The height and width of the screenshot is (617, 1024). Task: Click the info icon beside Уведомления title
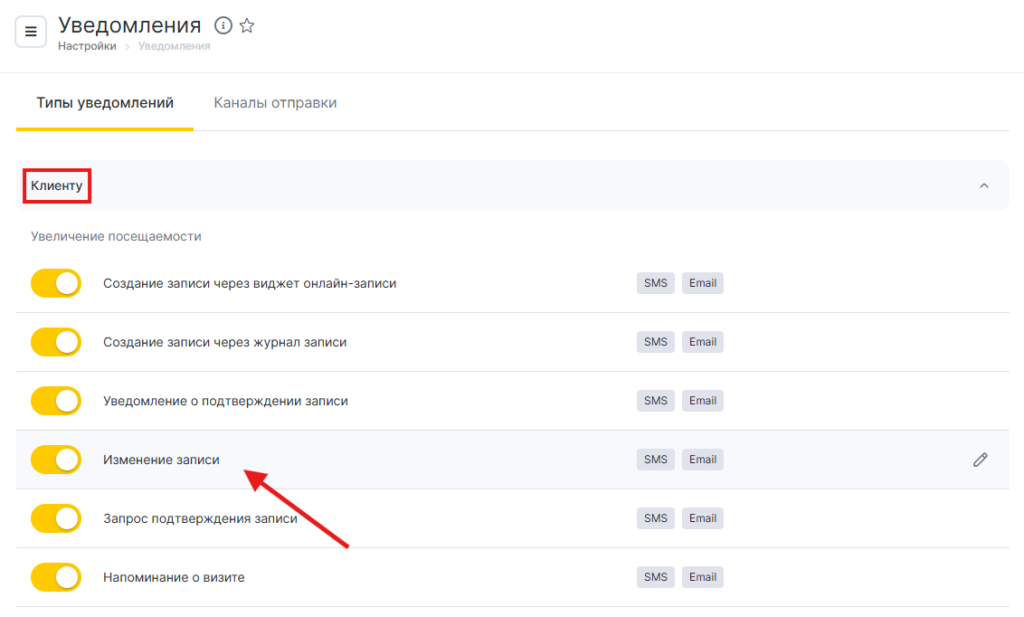(224, 26)
